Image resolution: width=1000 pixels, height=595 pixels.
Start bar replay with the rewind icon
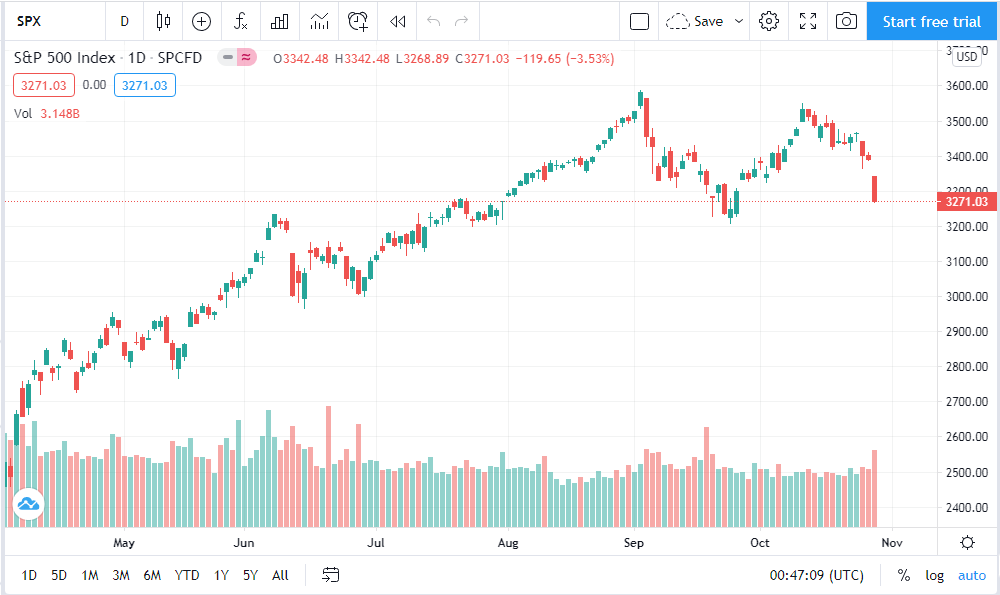[397, 22]
